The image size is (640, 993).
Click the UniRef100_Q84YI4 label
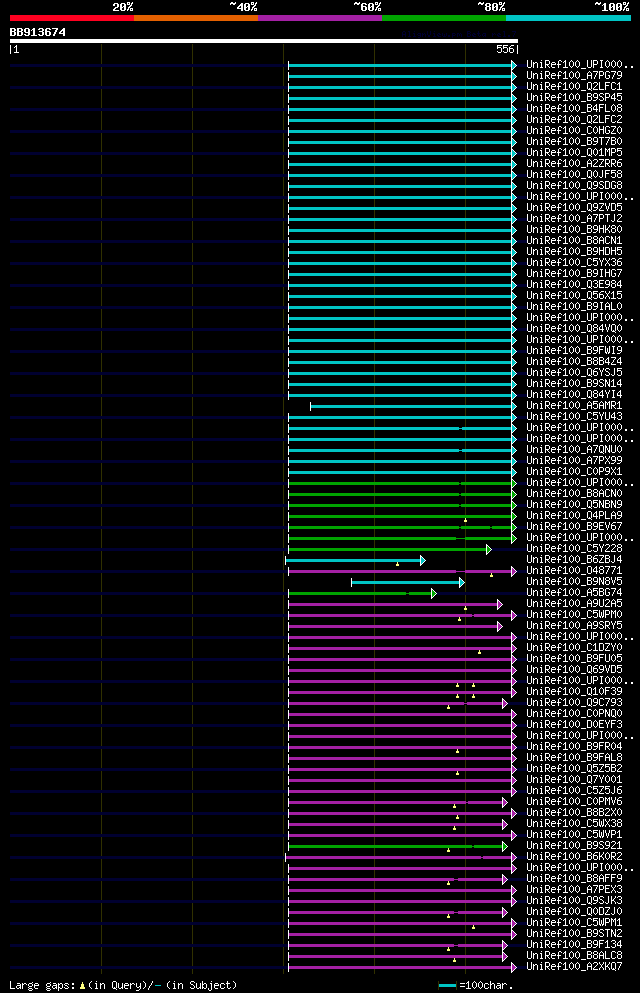pyautogui.click(x=574, y=395)
